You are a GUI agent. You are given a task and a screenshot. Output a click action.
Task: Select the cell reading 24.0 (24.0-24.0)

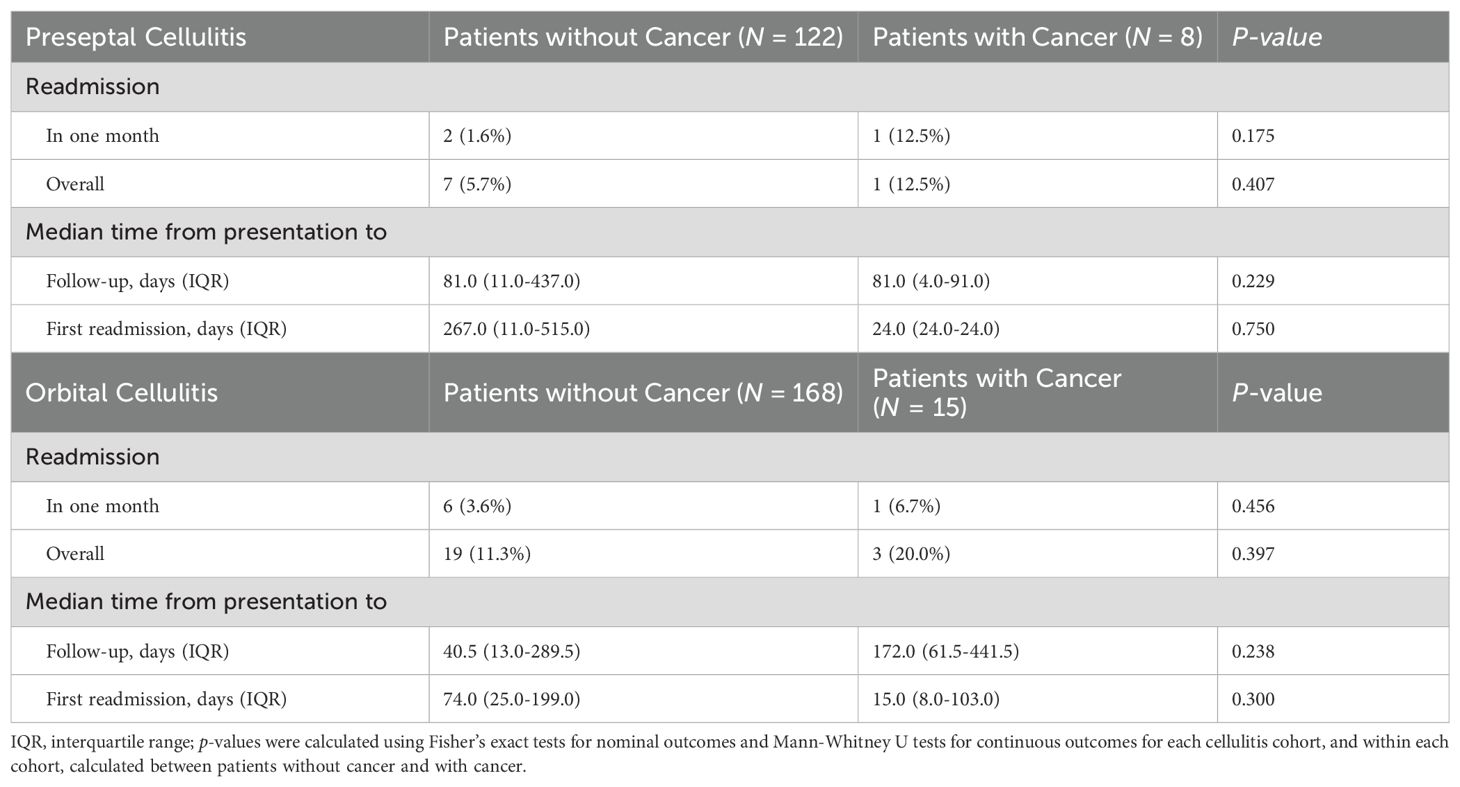click(x=935, y=329)
